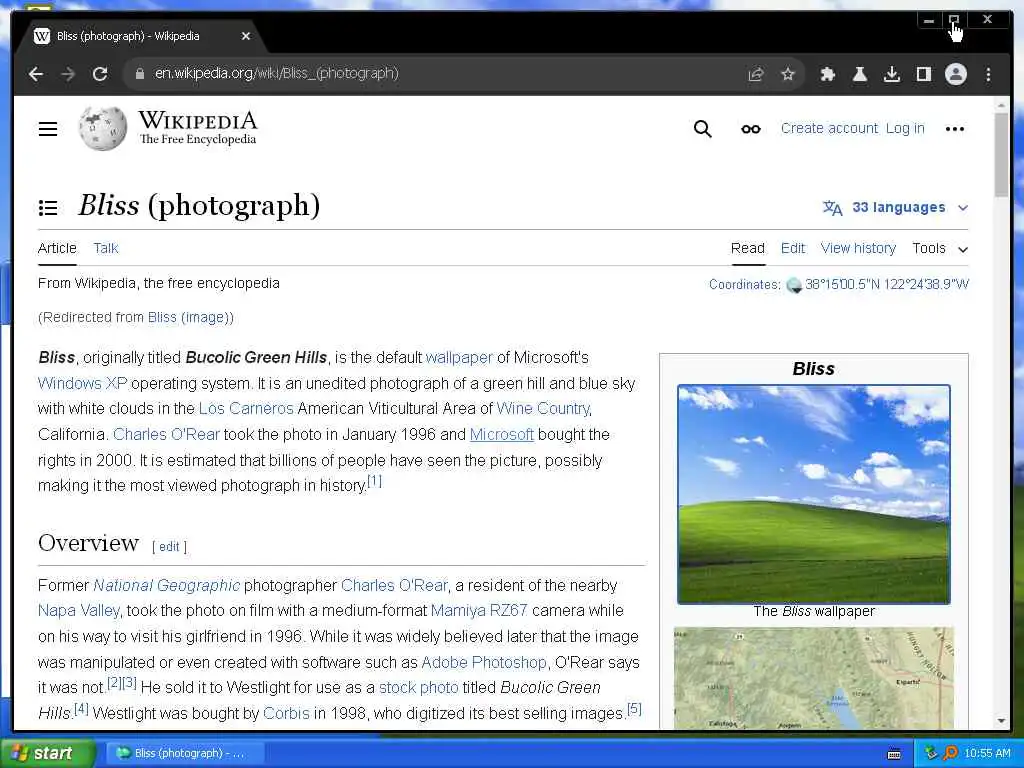The height and width of the screenshot is (768, 1024).
Task: Open Chrome Labs flask icon
Action: (859, 74)
